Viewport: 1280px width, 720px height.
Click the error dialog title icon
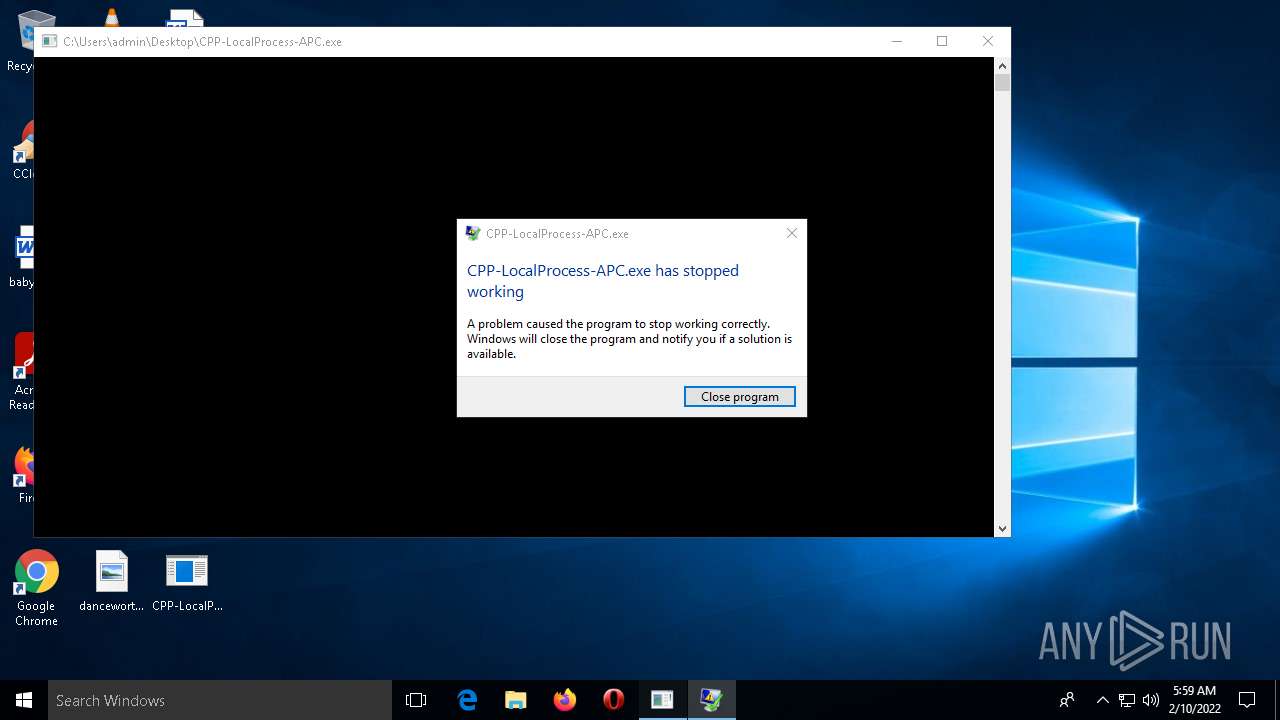(x=473, y=233)
